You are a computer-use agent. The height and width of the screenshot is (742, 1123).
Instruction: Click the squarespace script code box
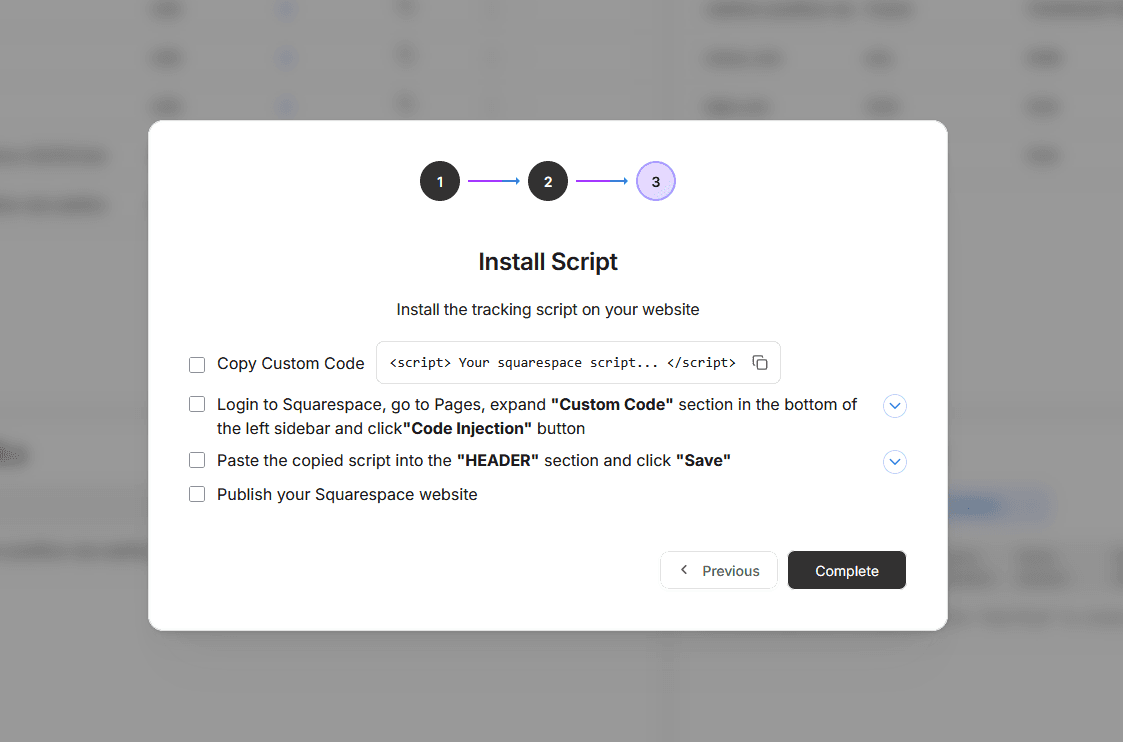(x=562, y=363)
